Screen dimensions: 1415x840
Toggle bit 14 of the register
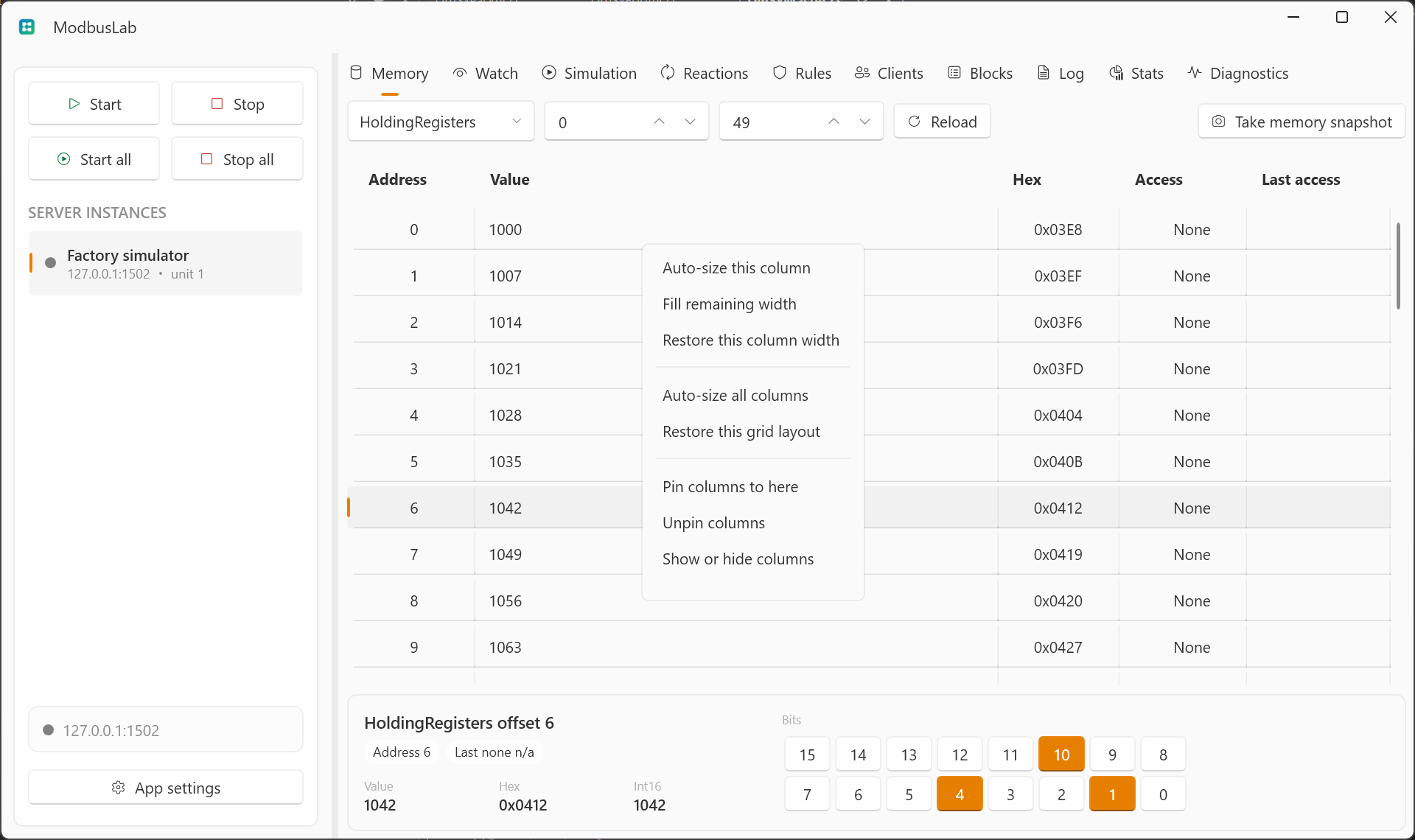tap(858, 755)
